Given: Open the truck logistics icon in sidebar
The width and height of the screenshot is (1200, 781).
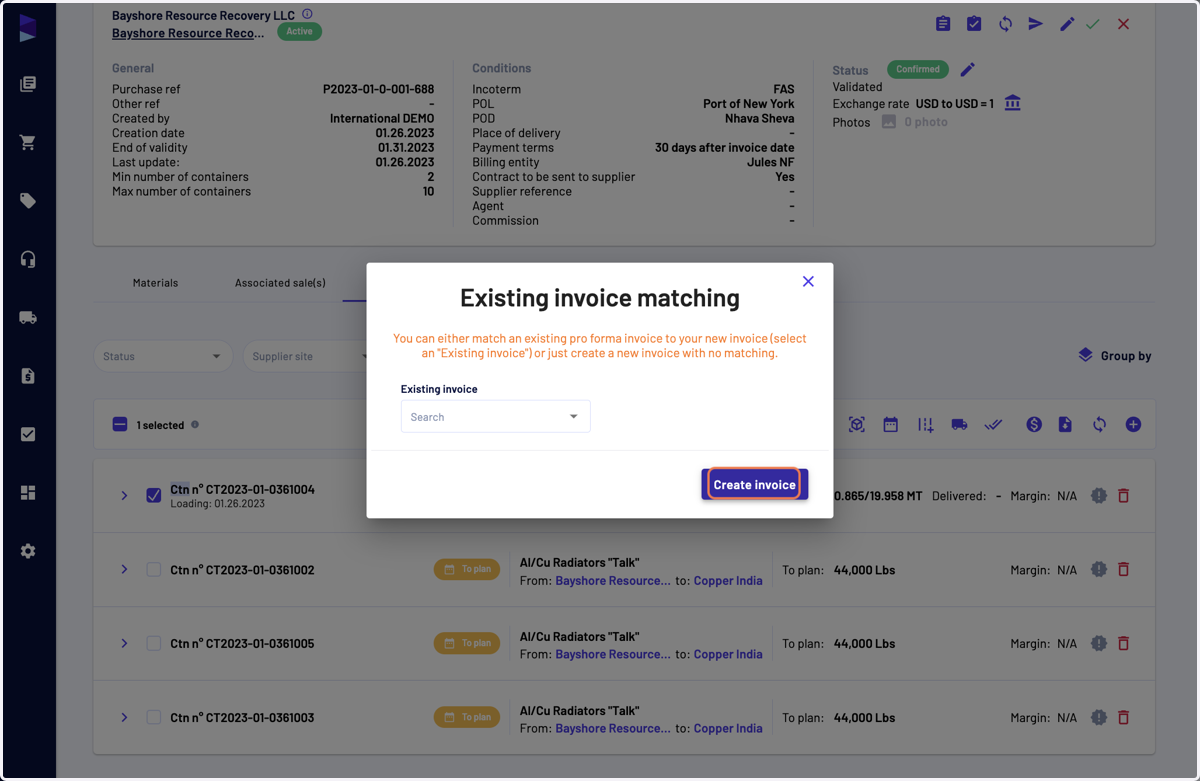Looking at the screenshot, I should [x=28, y=318].
